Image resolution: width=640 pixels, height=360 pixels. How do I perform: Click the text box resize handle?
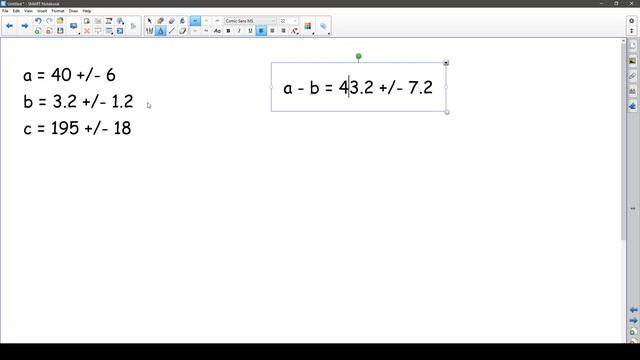[447, 112]
